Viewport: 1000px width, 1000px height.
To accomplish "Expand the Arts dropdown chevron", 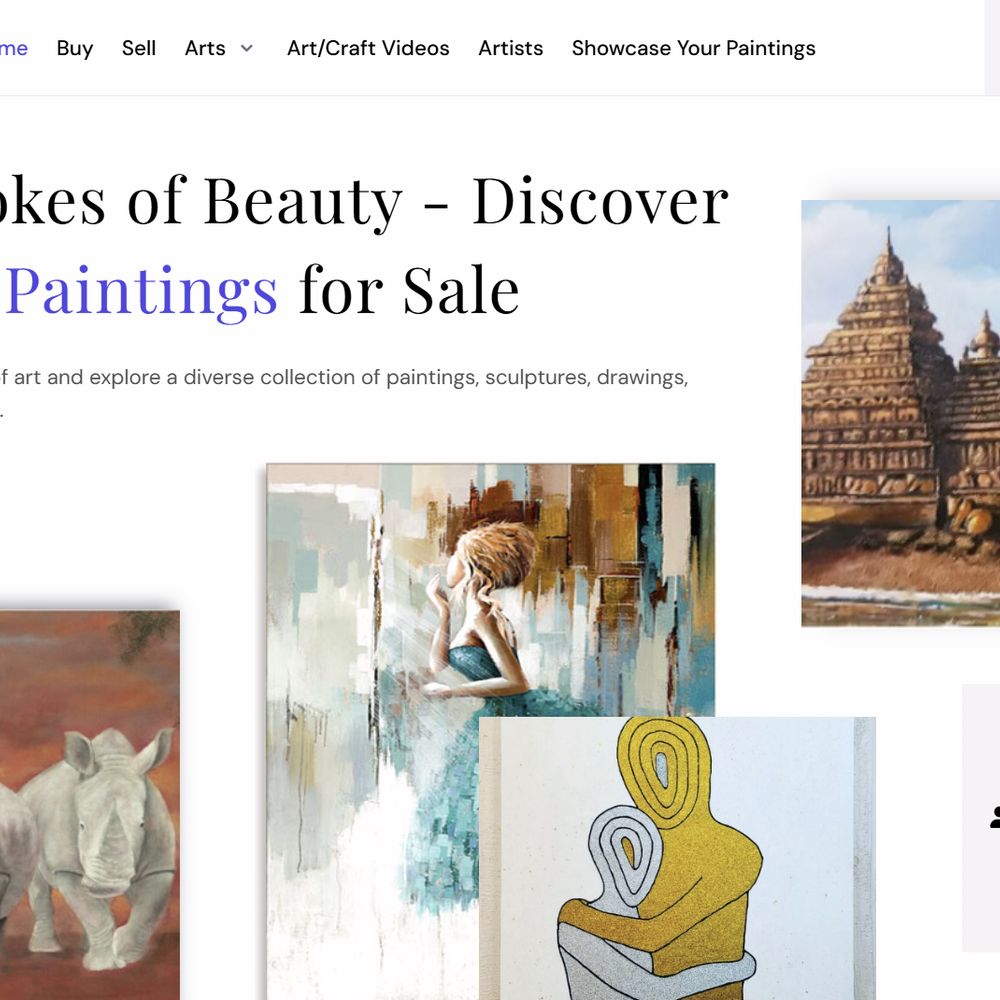I will (247, 48).
